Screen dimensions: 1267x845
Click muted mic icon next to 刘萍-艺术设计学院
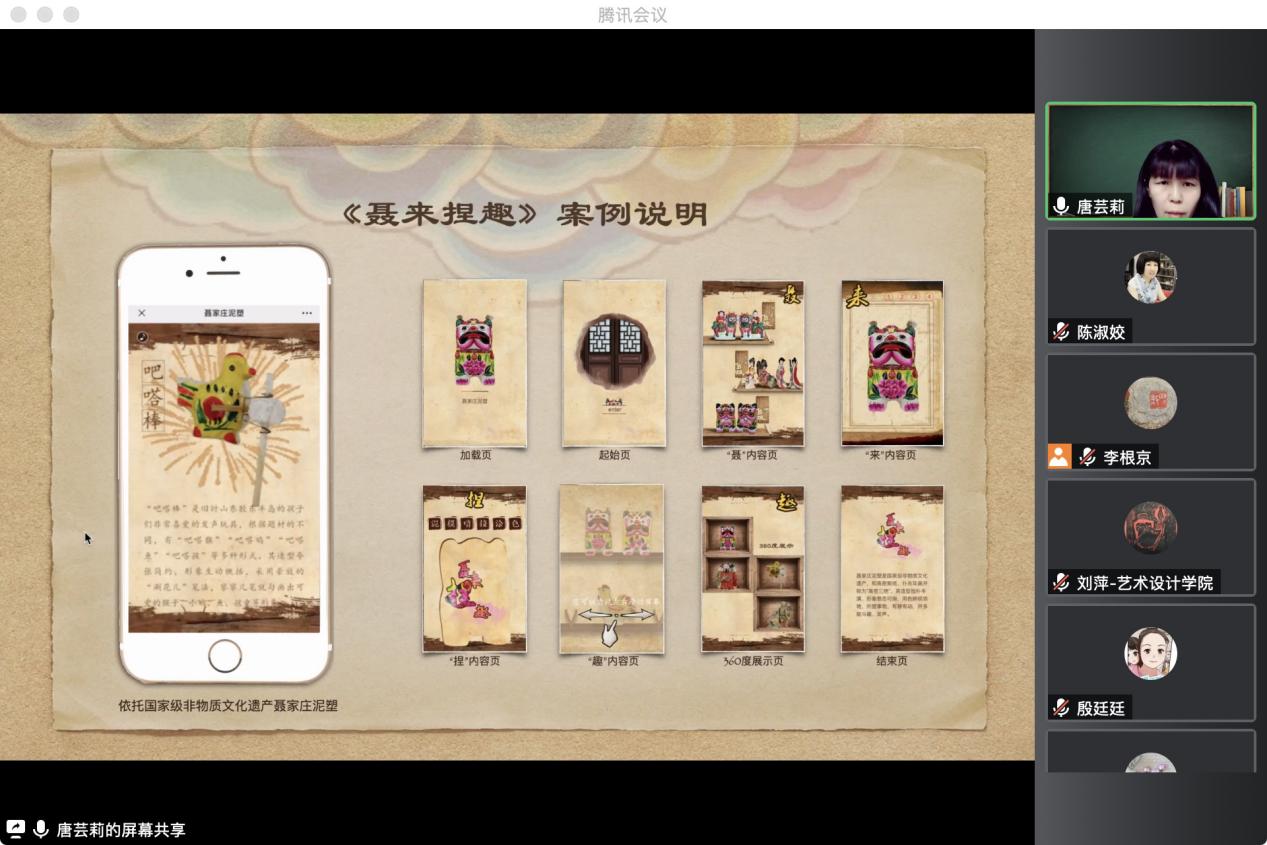click(x=1061, y=582)
